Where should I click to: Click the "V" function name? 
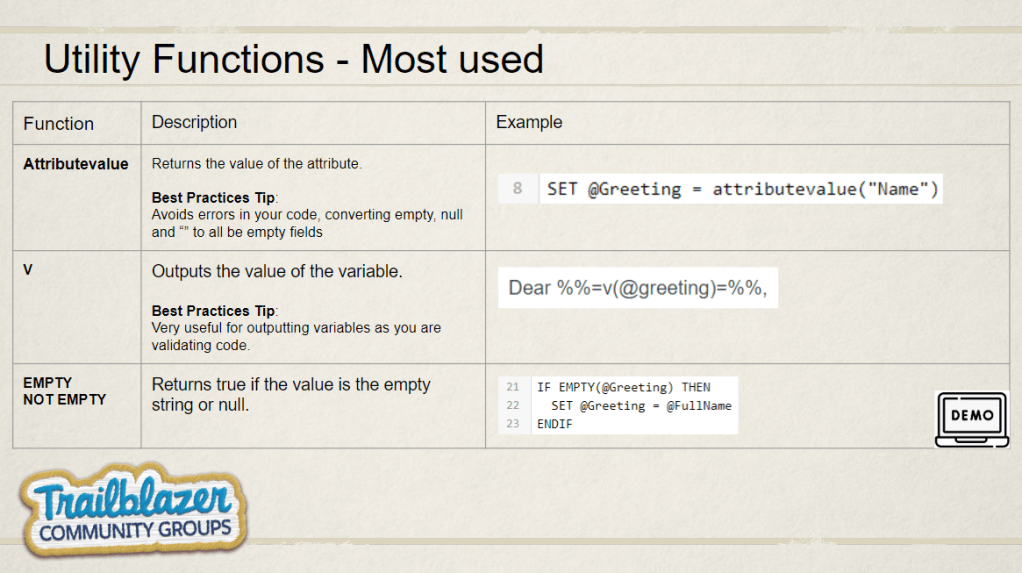coord(28,269)
